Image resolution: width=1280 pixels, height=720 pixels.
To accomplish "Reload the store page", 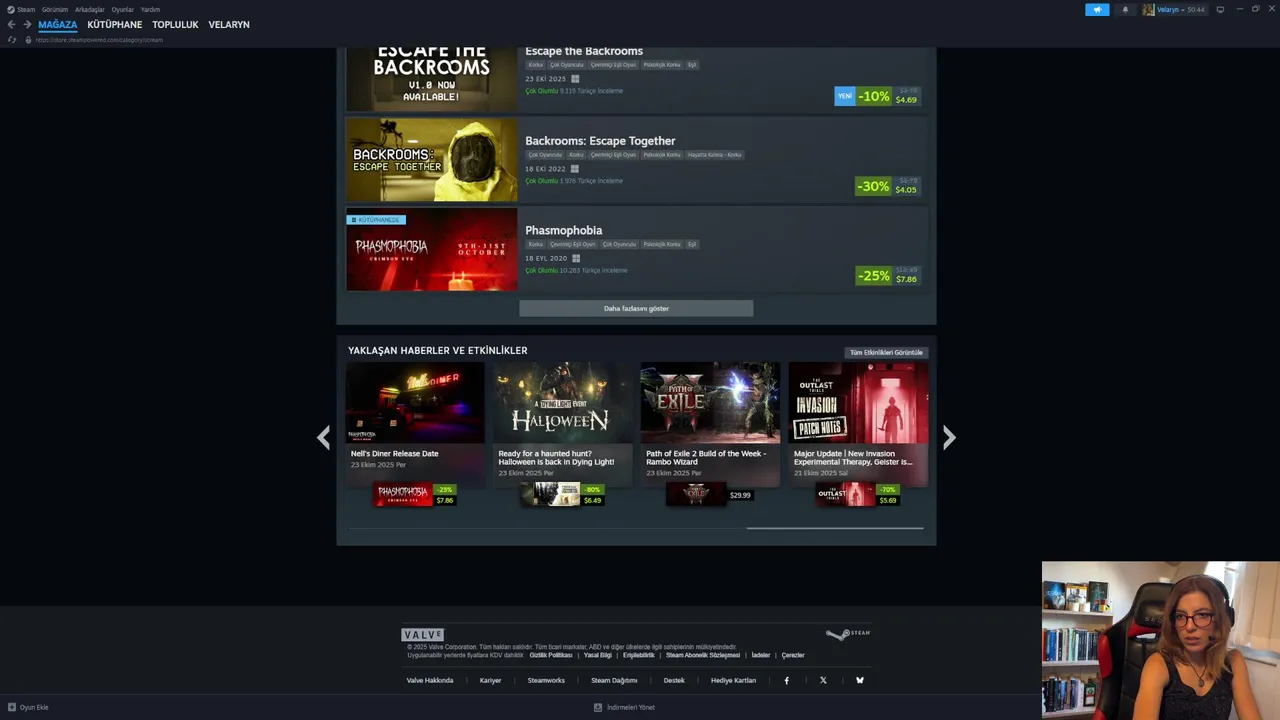I will click(x=12, y=40).
